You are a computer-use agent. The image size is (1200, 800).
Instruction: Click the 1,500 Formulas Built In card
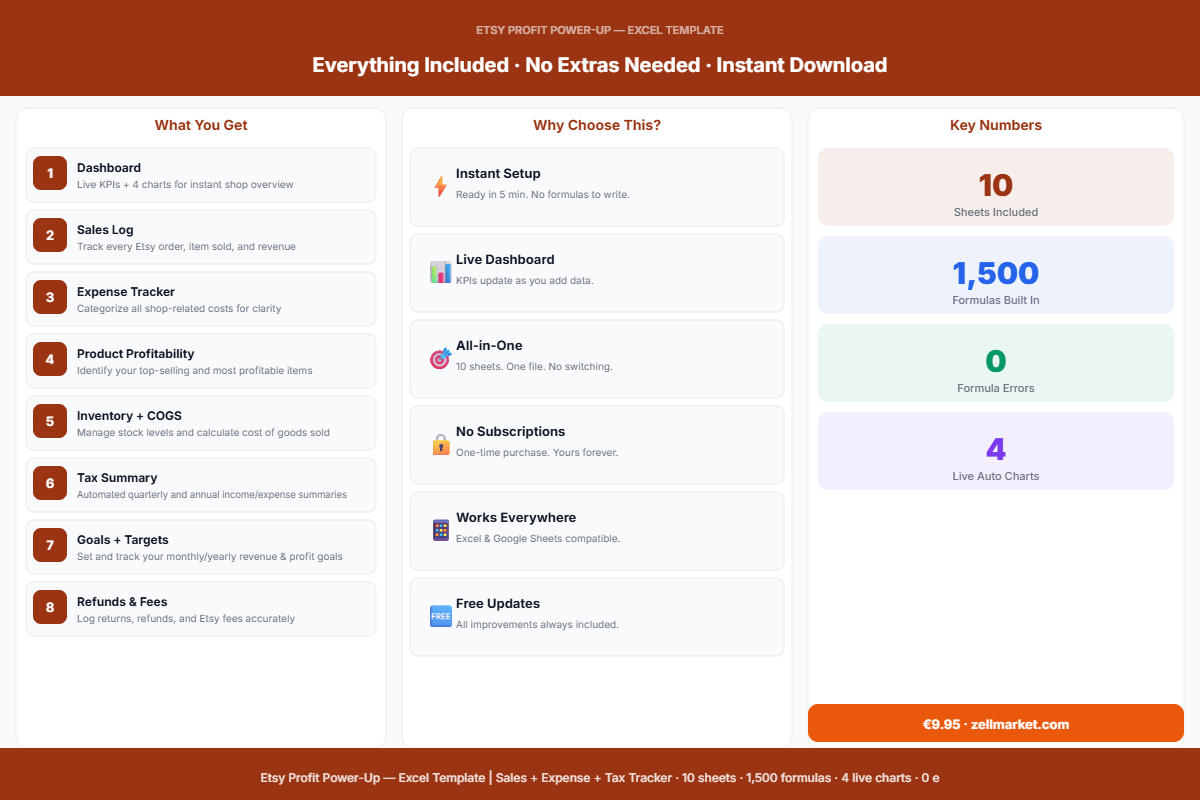click(995, 275)
